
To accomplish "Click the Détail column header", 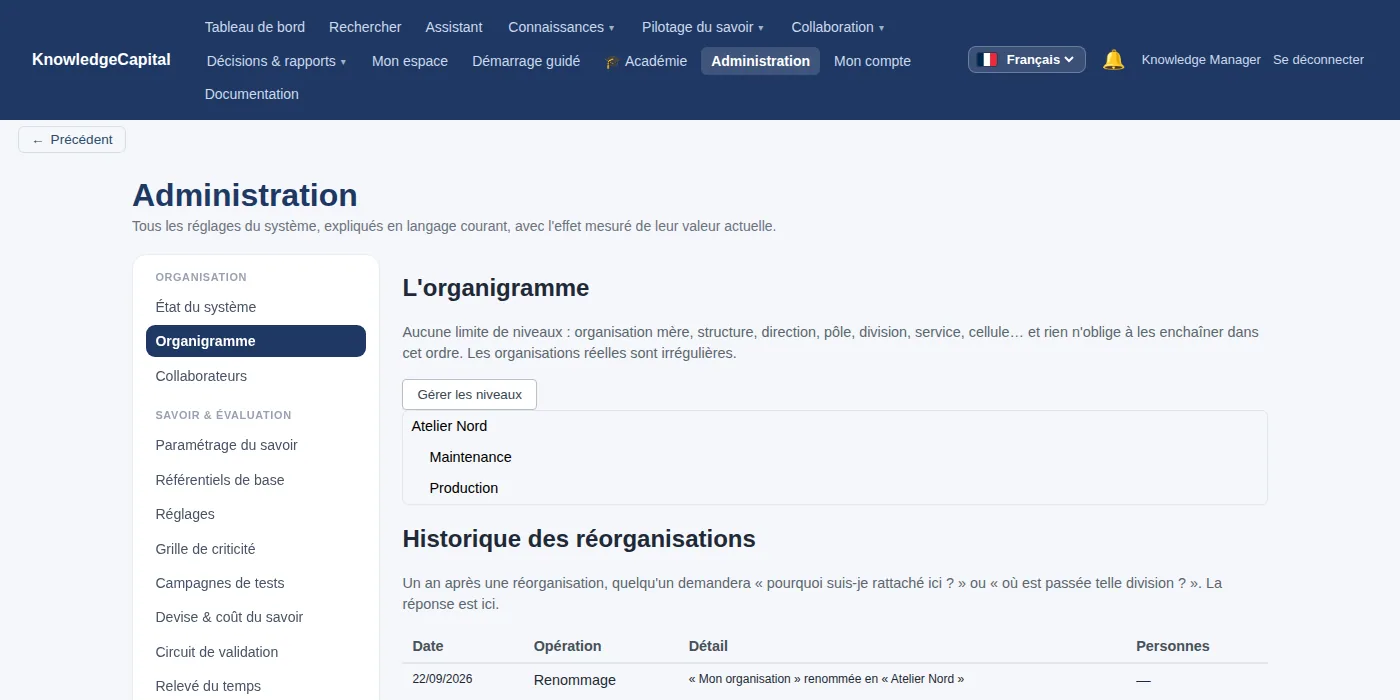I will [x=708, y=646].
